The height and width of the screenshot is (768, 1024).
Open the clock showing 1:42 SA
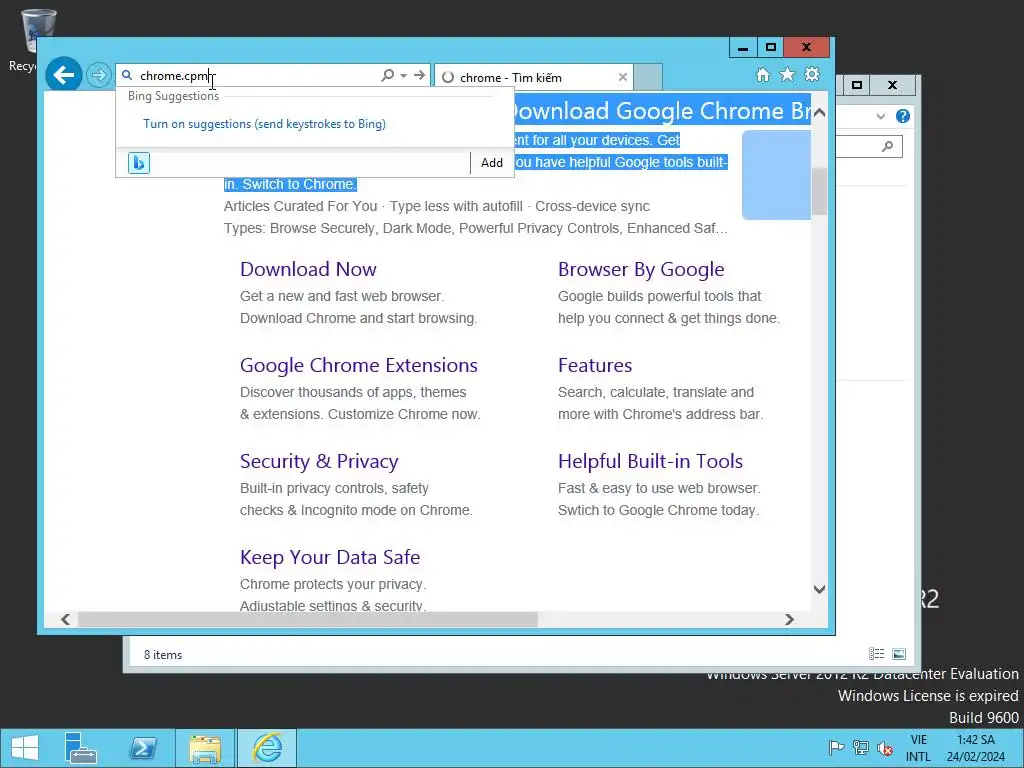pos(976,748)
